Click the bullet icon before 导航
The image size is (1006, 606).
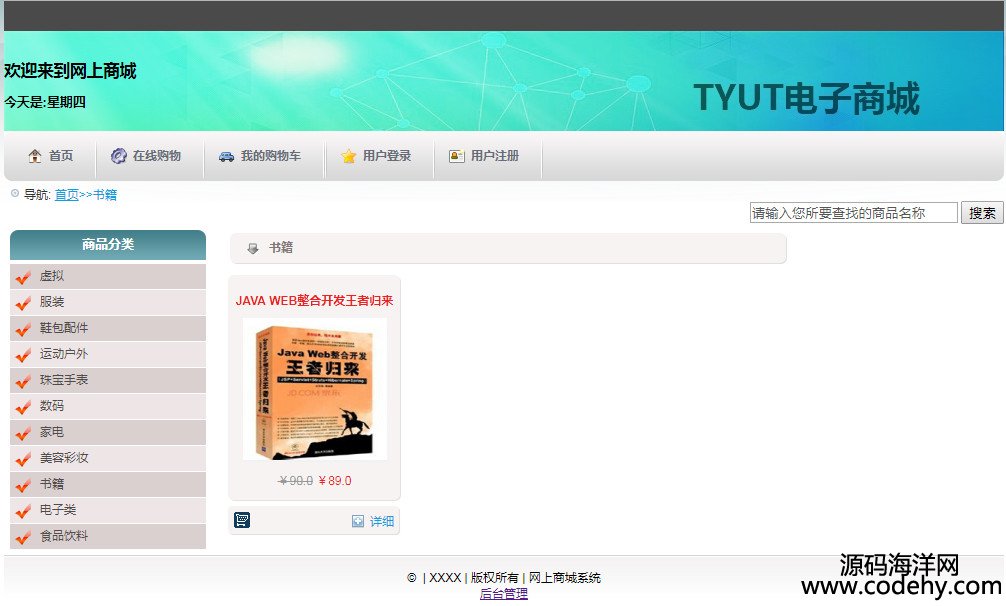(x=15, y=193)
